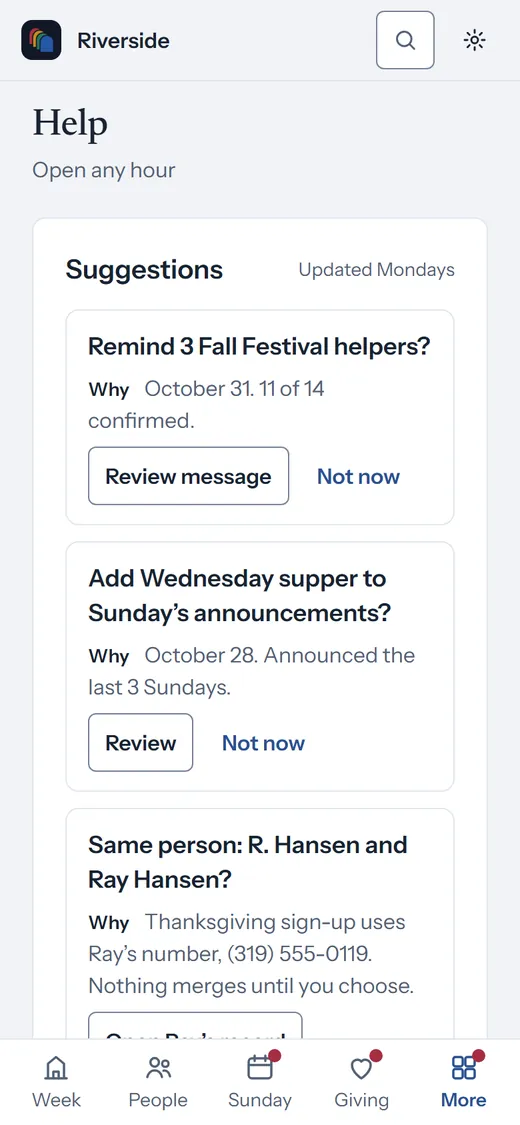Toggle the sun theme icon
Screen dimensions: 520x1125
(474, 40)
